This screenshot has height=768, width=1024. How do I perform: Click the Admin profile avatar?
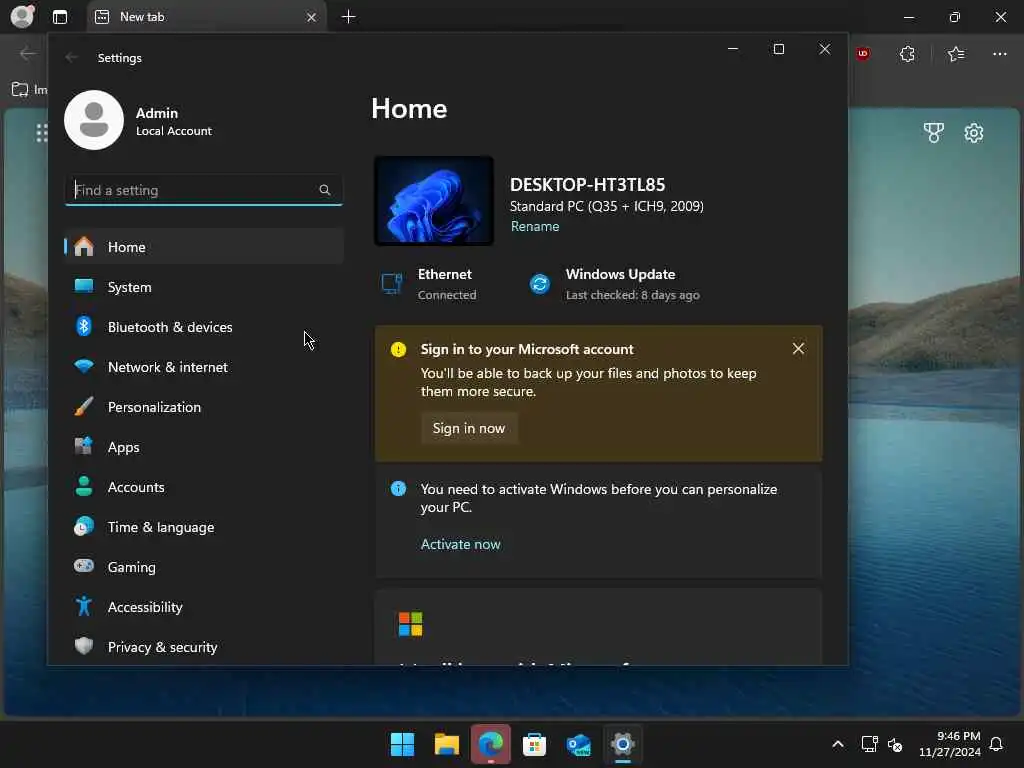[x=94, y=120]
